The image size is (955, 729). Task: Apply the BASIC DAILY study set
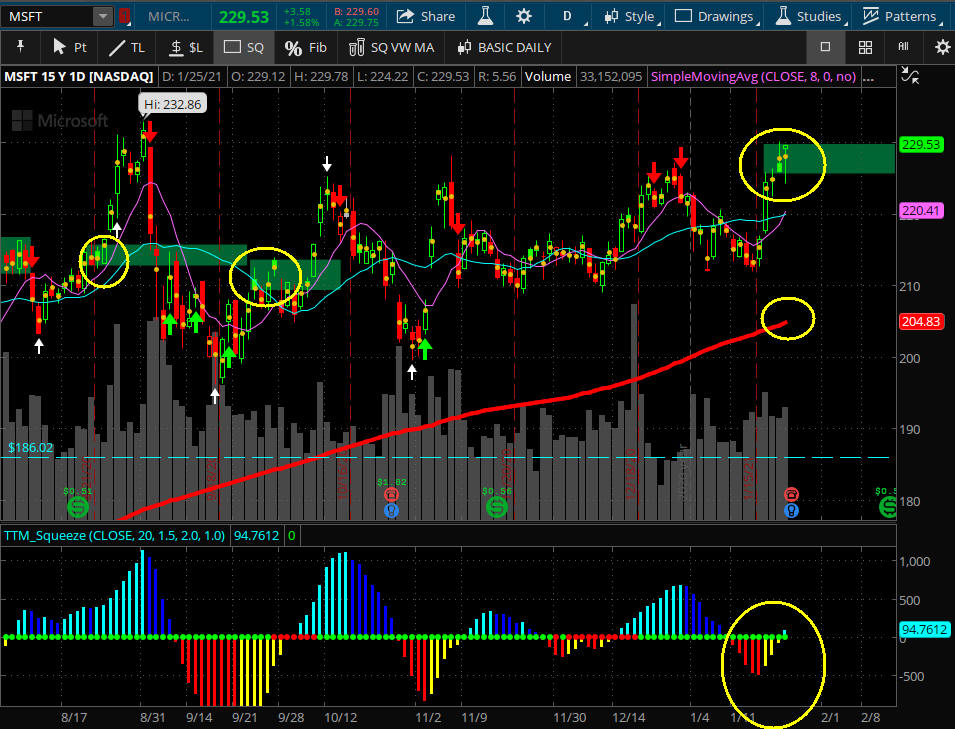504,47
